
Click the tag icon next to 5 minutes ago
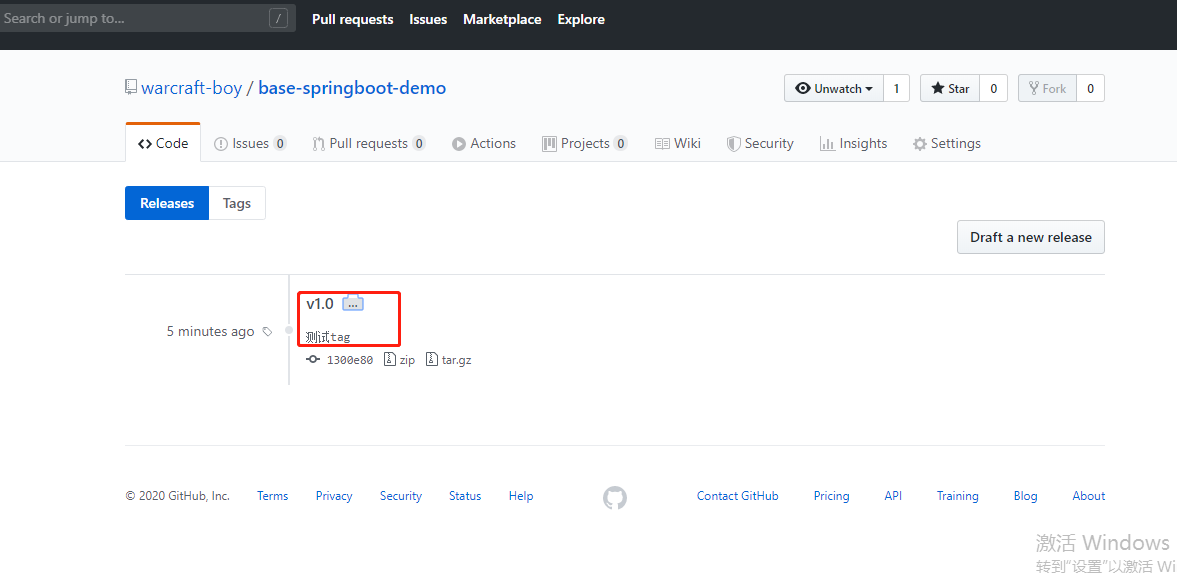tap(267, 331)
